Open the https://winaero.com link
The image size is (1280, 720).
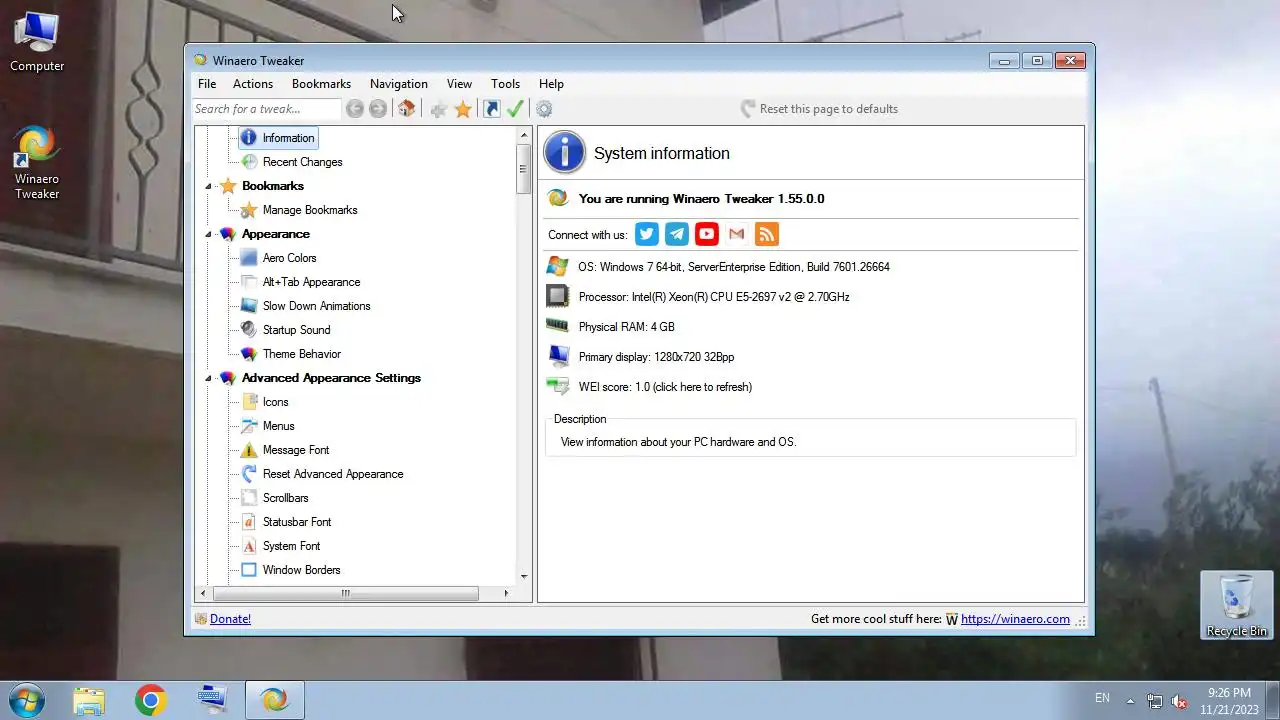pyautogui.click(x=1015, y=619)
